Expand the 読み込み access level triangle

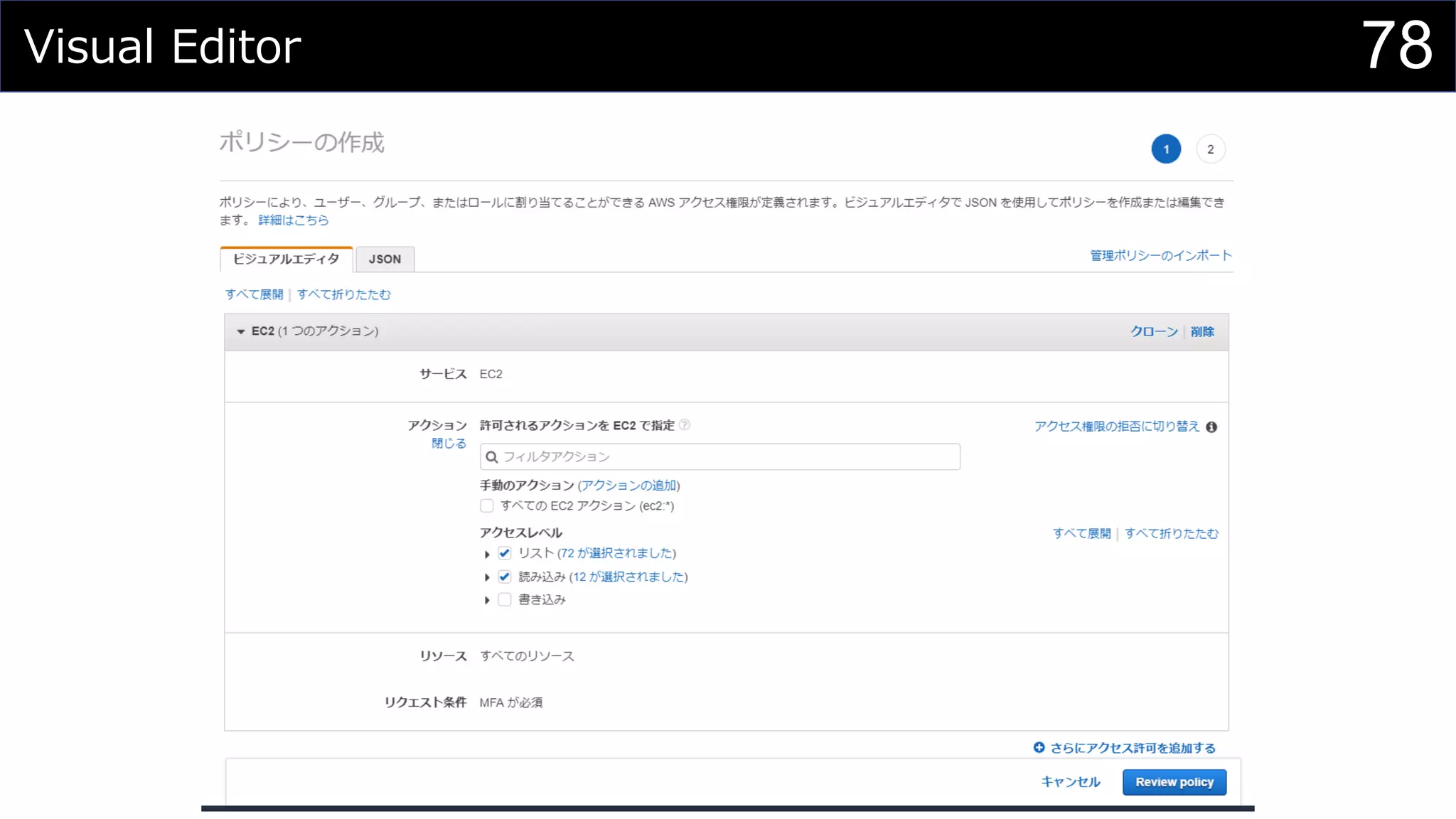click(487, 577)
